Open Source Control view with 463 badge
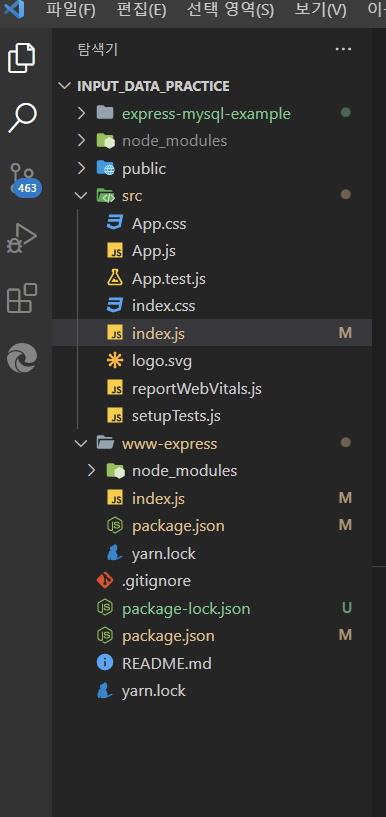386x817 pixels. coord(24,179)
